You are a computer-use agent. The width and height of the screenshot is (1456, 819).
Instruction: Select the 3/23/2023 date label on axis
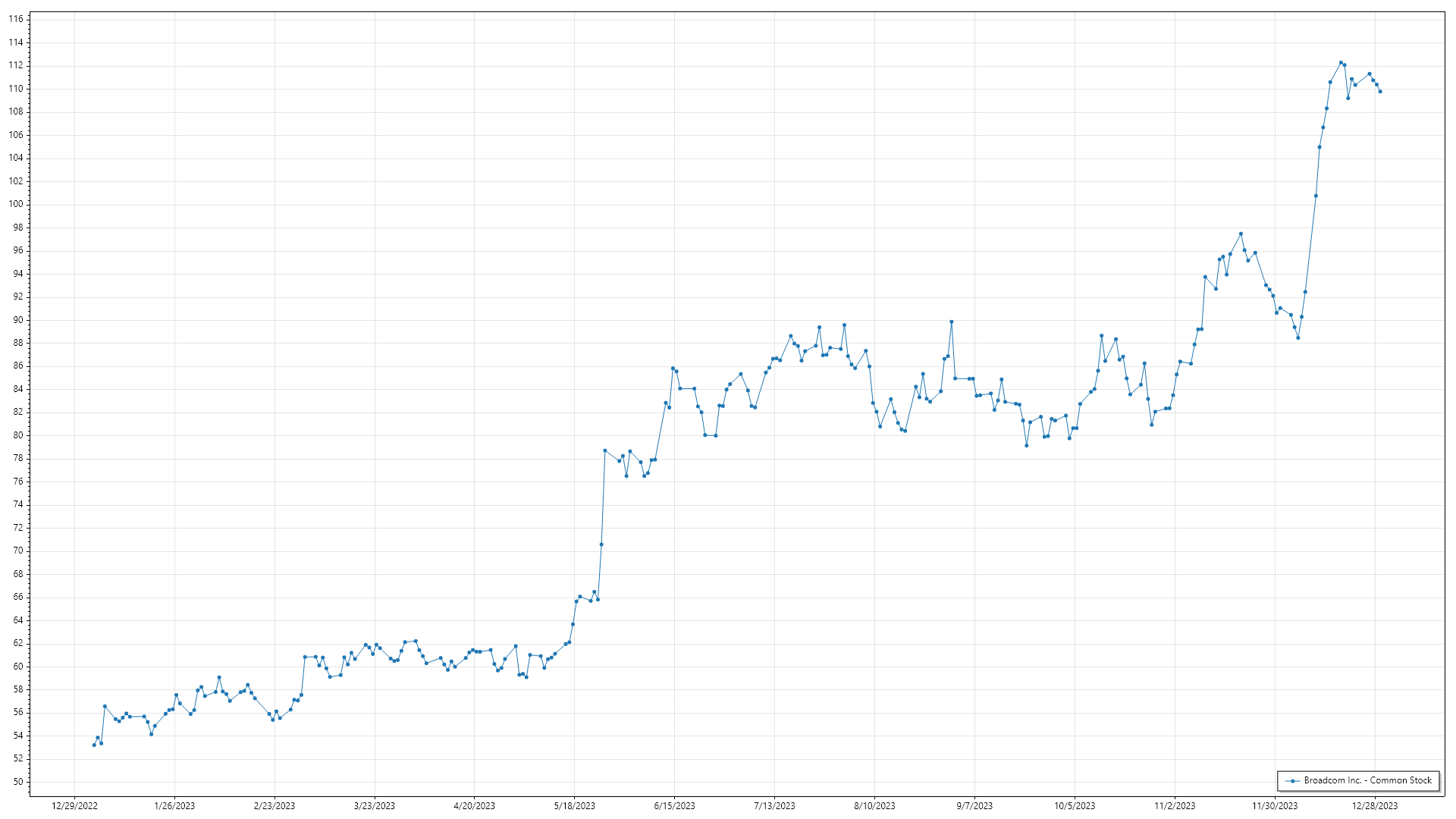click(x=375, y=806)
